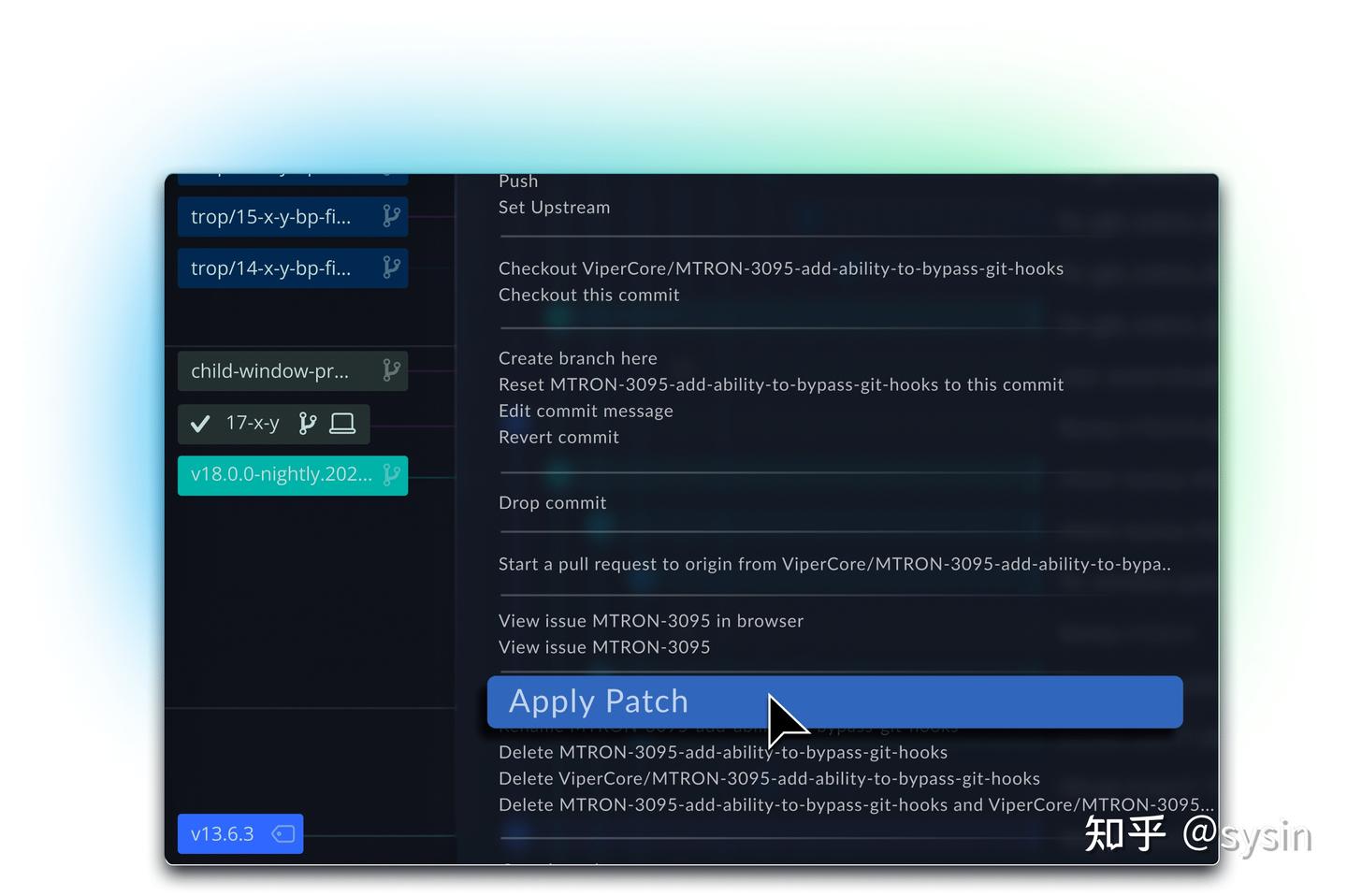Click the v18.0.0-nightly tag label
The height and width of the screenshot is (896, 1347).
(281, 474)
